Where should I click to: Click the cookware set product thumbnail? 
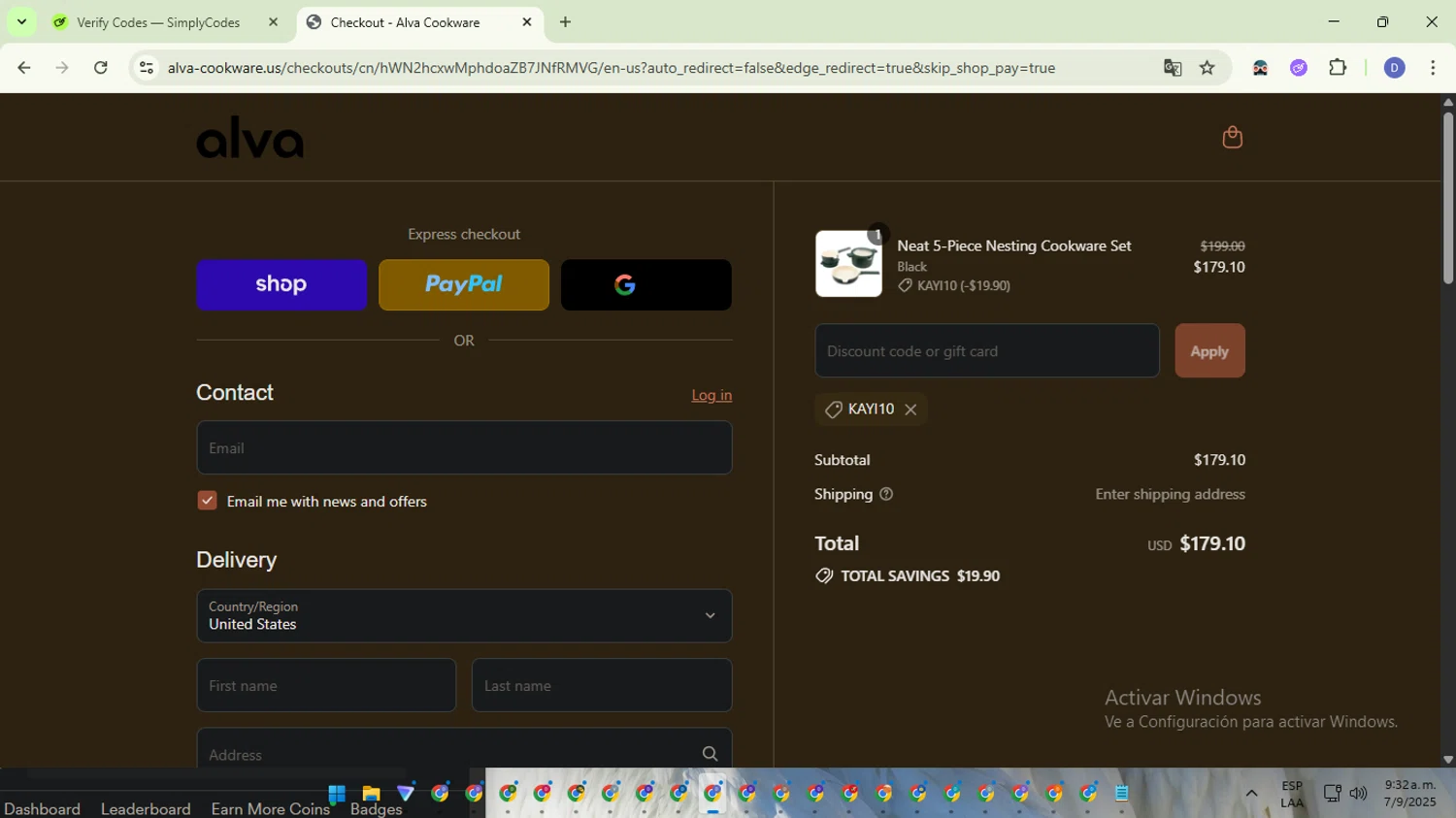[848, 263]
